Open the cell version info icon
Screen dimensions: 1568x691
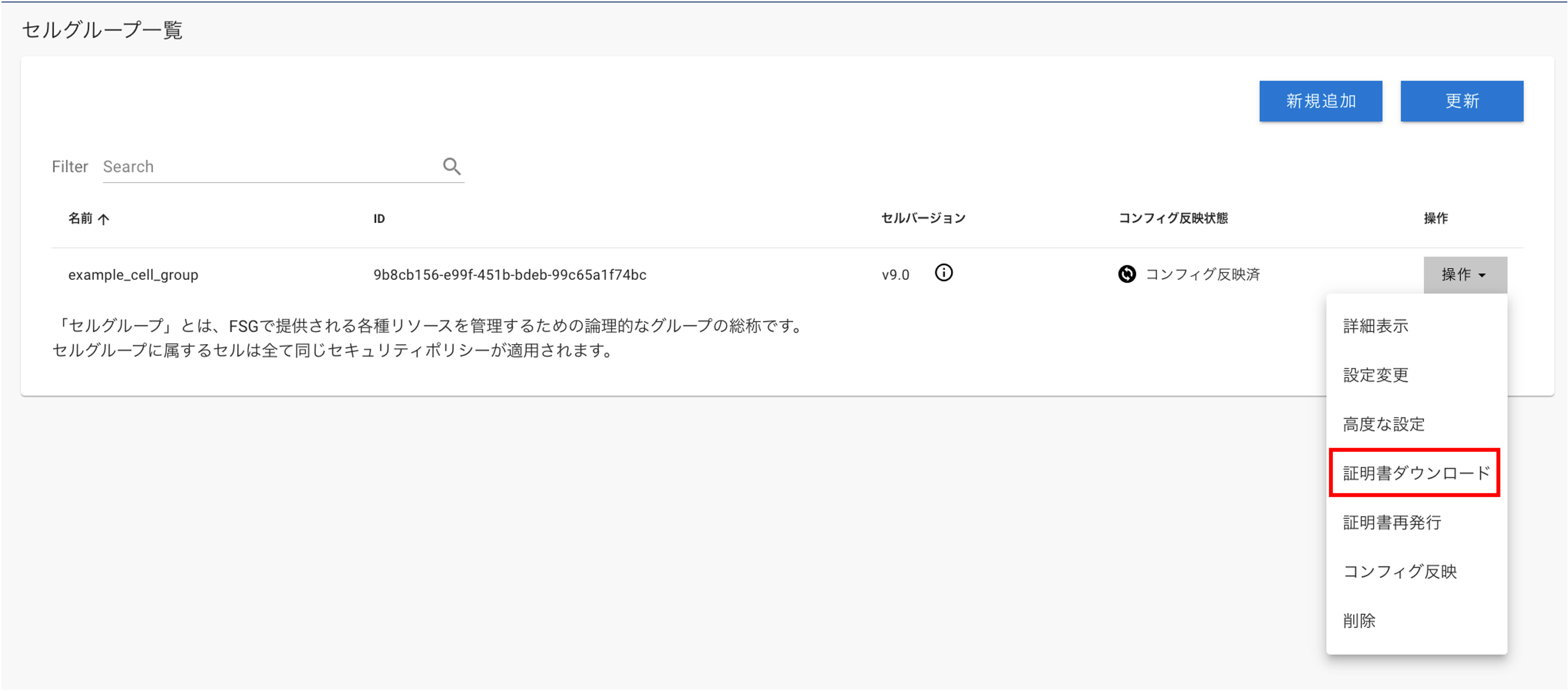943,273
